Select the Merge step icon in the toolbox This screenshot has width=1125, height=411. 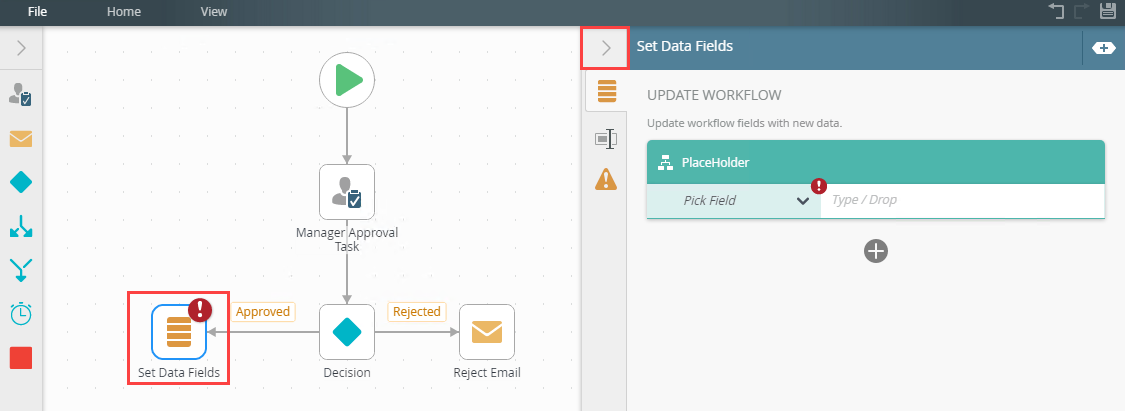pyautogui.click(x=21, y=270)
